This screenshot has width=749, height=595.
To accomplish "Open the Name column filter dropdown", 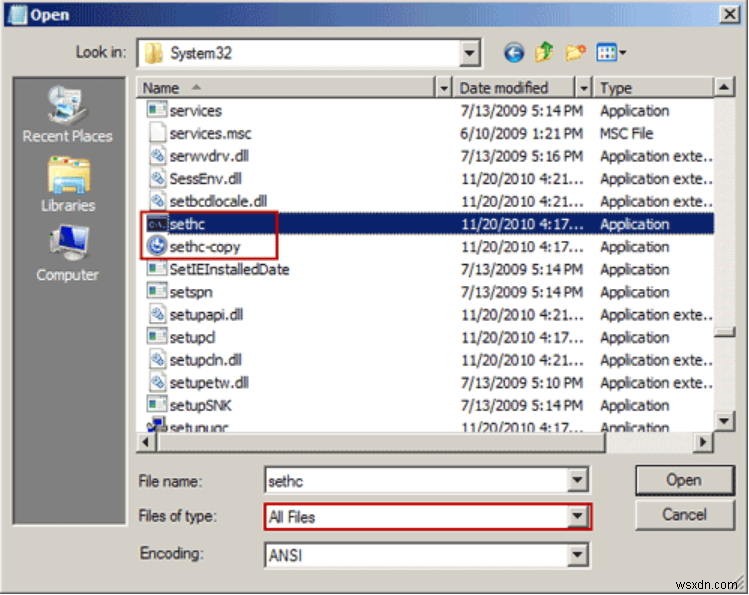I will click(x=443, y=88).
